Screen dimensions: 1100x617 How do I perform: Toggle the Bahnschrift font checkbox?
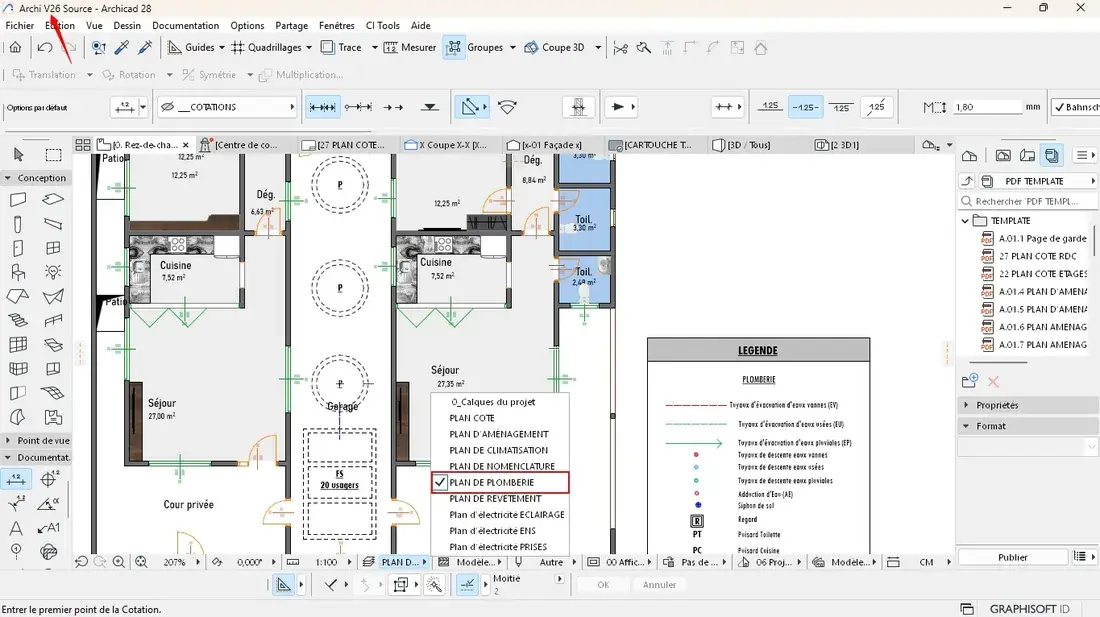1059,107
